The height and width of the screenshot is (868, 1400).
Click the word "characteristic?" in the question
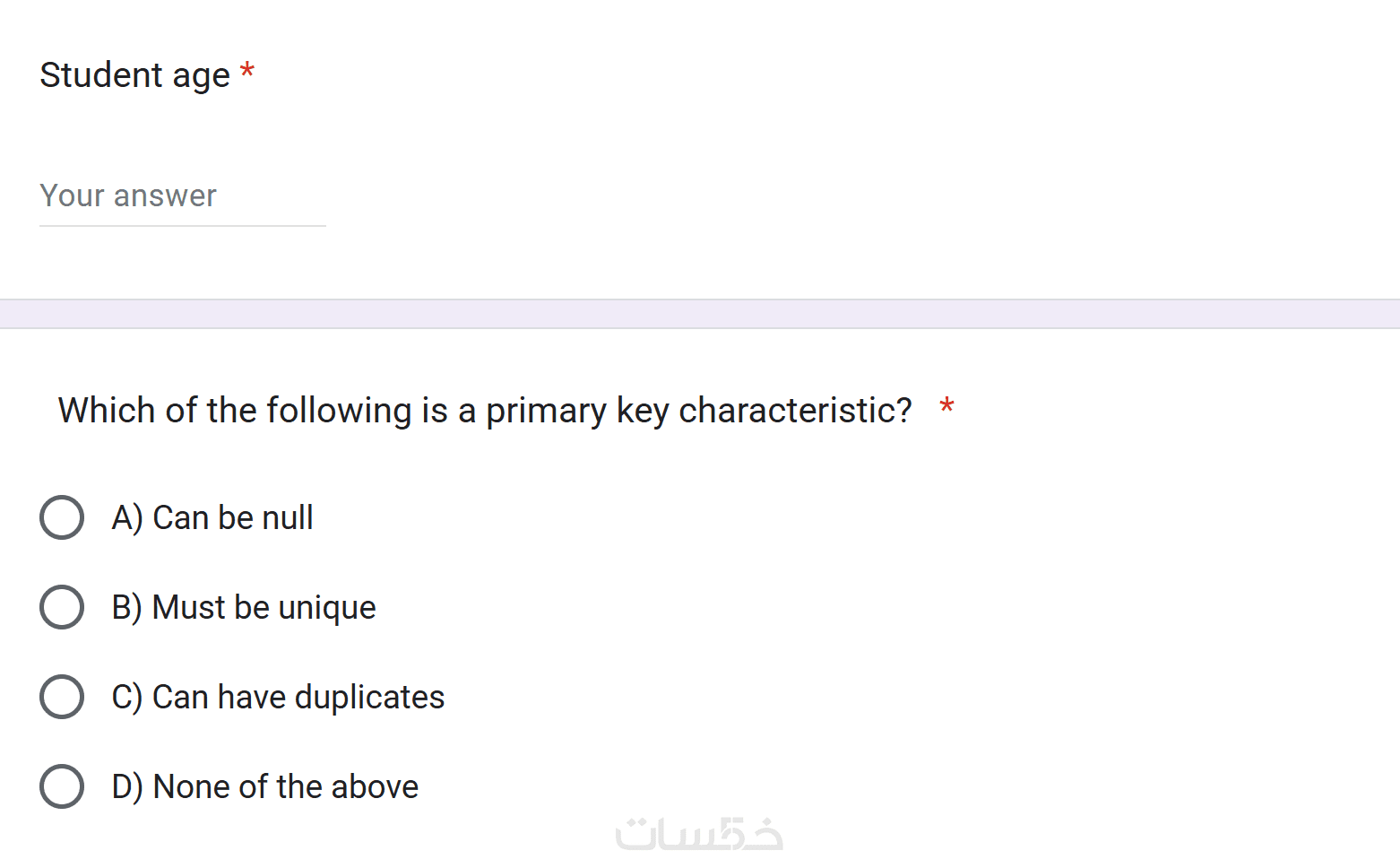point(795,410)
